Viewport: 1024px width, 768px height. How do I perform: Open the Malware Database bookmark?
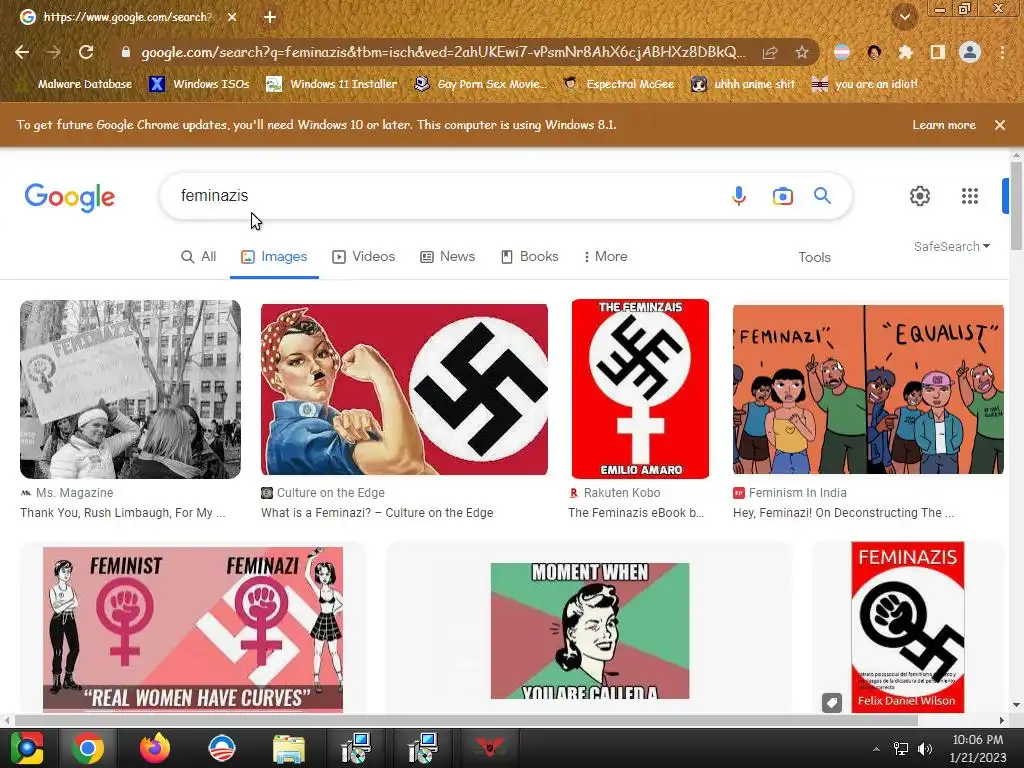pos(73,84)
